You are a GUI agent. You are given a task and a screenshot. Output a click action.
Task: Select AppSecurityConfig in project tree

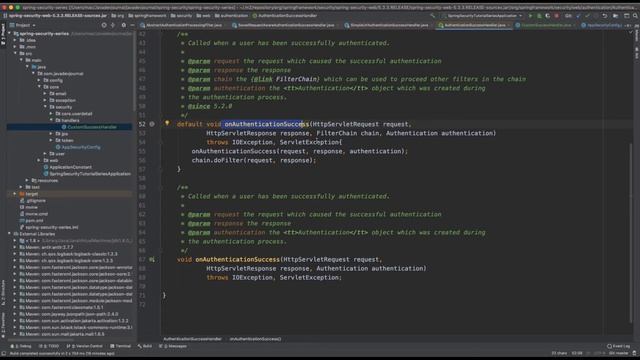pyautogui.click(x=81, y=147)
